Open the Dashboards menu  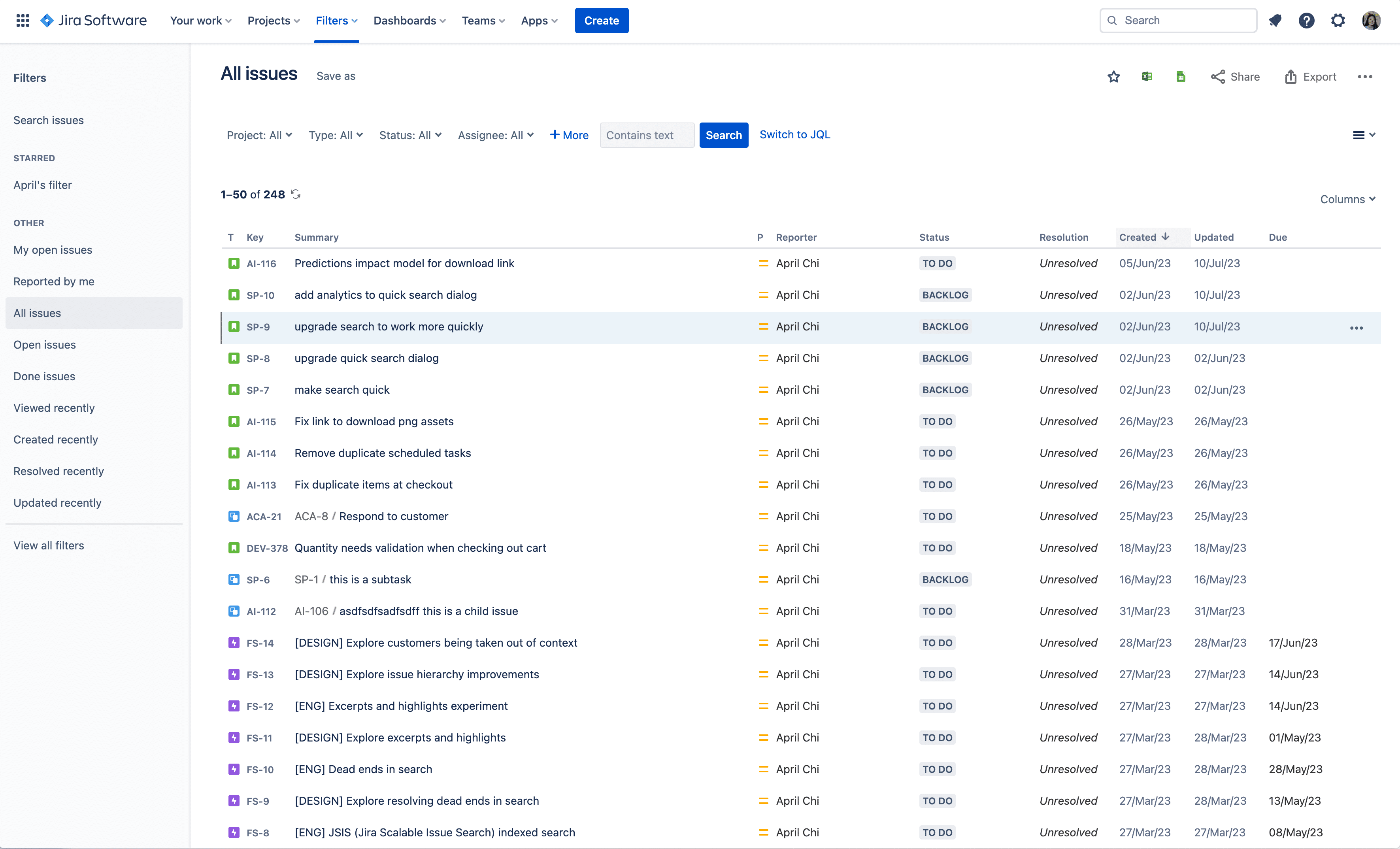click(x=409, y=21)
